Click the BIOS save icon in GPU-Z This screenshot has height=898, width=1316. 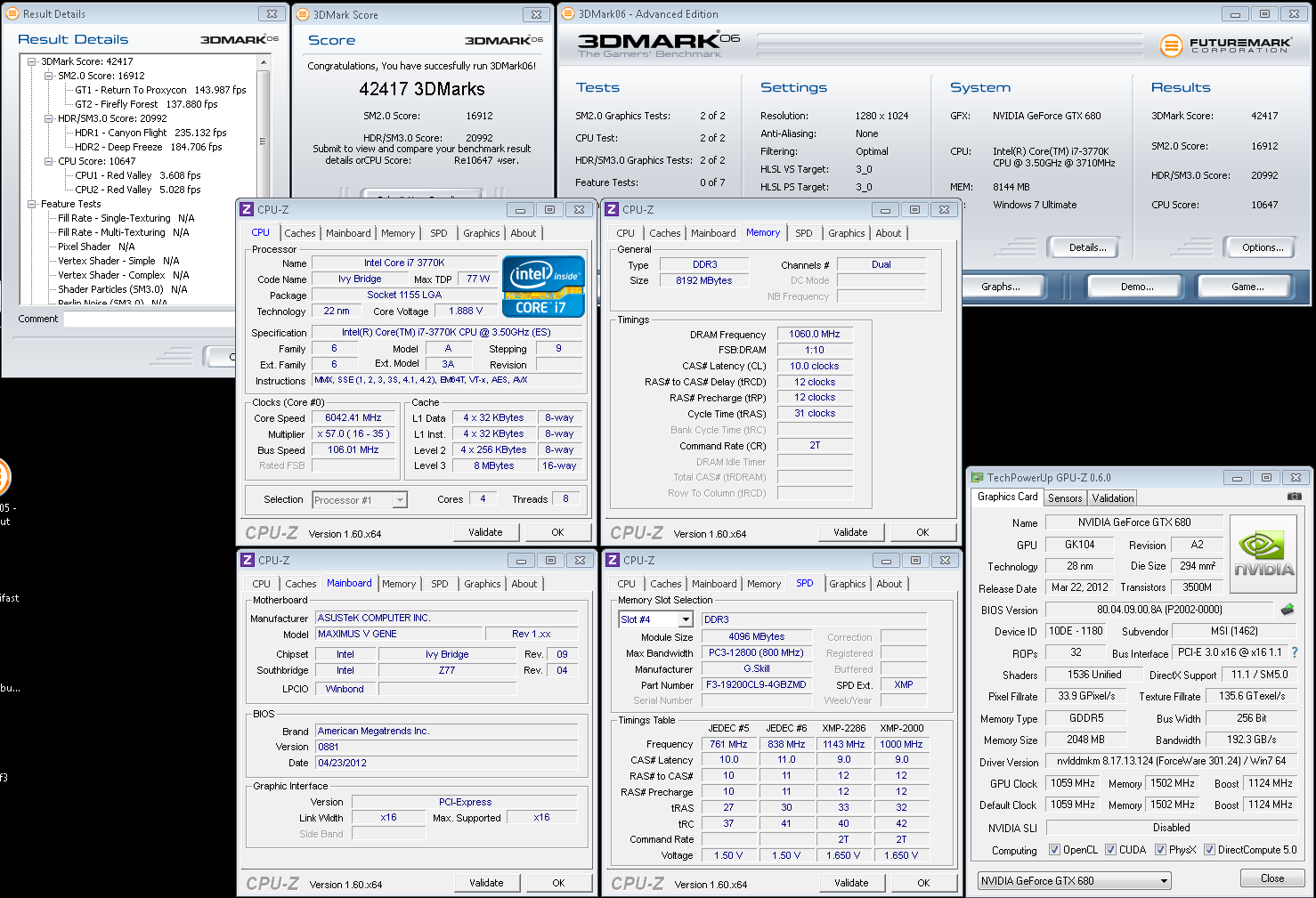coord(1287,610)
